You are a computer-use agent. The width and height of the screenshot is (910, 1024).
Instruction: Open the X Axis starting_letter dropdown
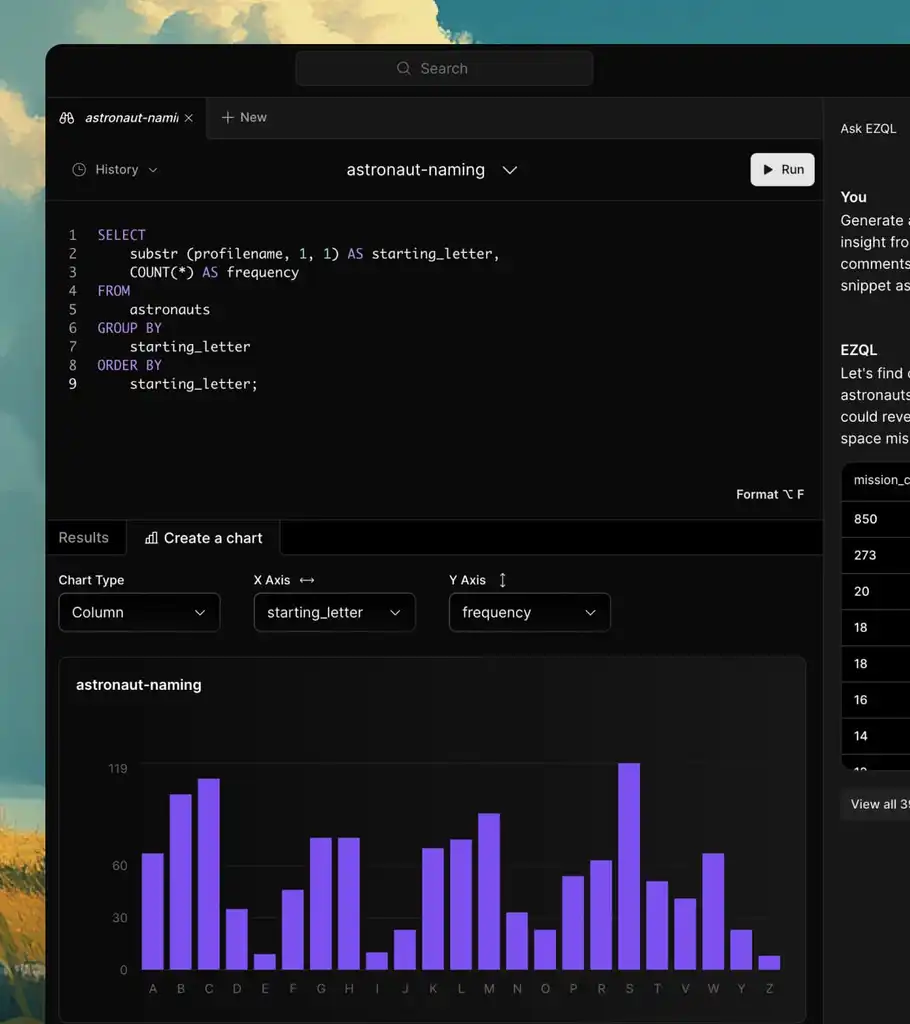pos(334,612)
